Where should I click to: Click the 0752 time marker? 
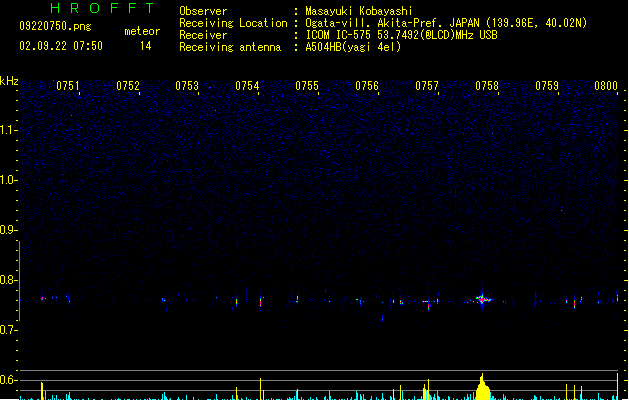coord(128,86)
